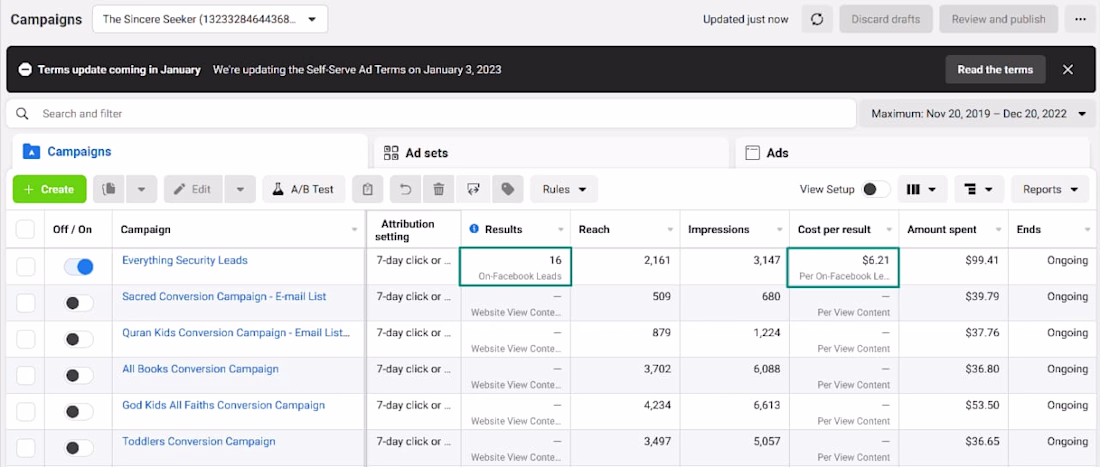Switch to the Ad sets tab
The height and width of the screenshot is (467, 1100).
[x=551, y=152]
